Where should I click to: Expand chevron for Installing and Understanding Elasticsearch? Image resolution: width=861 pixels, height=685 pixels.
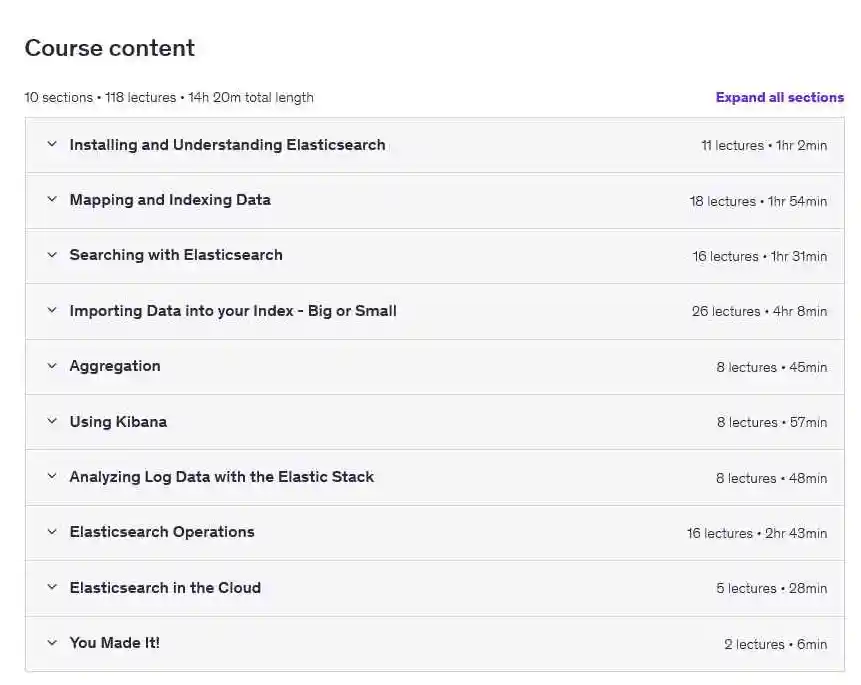[x=52, y=144]
